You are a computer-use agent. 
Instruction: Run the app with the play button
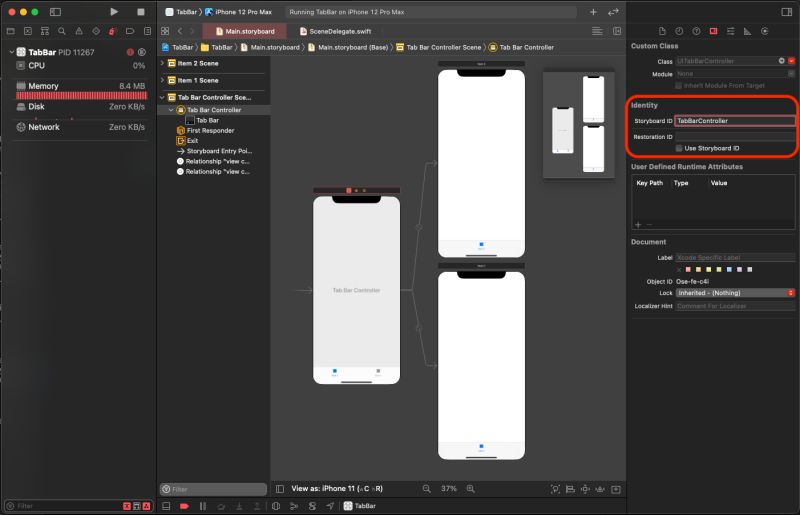(x=114, y=12)
